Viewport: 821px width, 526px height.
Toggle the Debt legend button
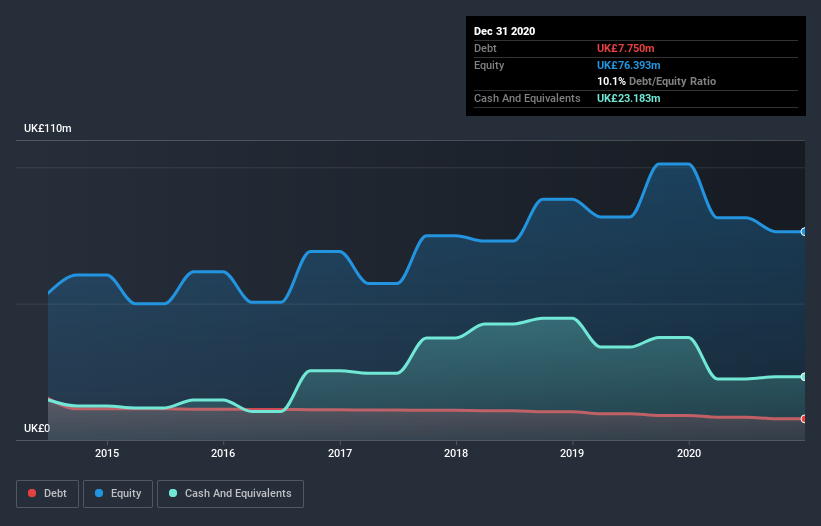pyautogui.click(x=47, y=494)
